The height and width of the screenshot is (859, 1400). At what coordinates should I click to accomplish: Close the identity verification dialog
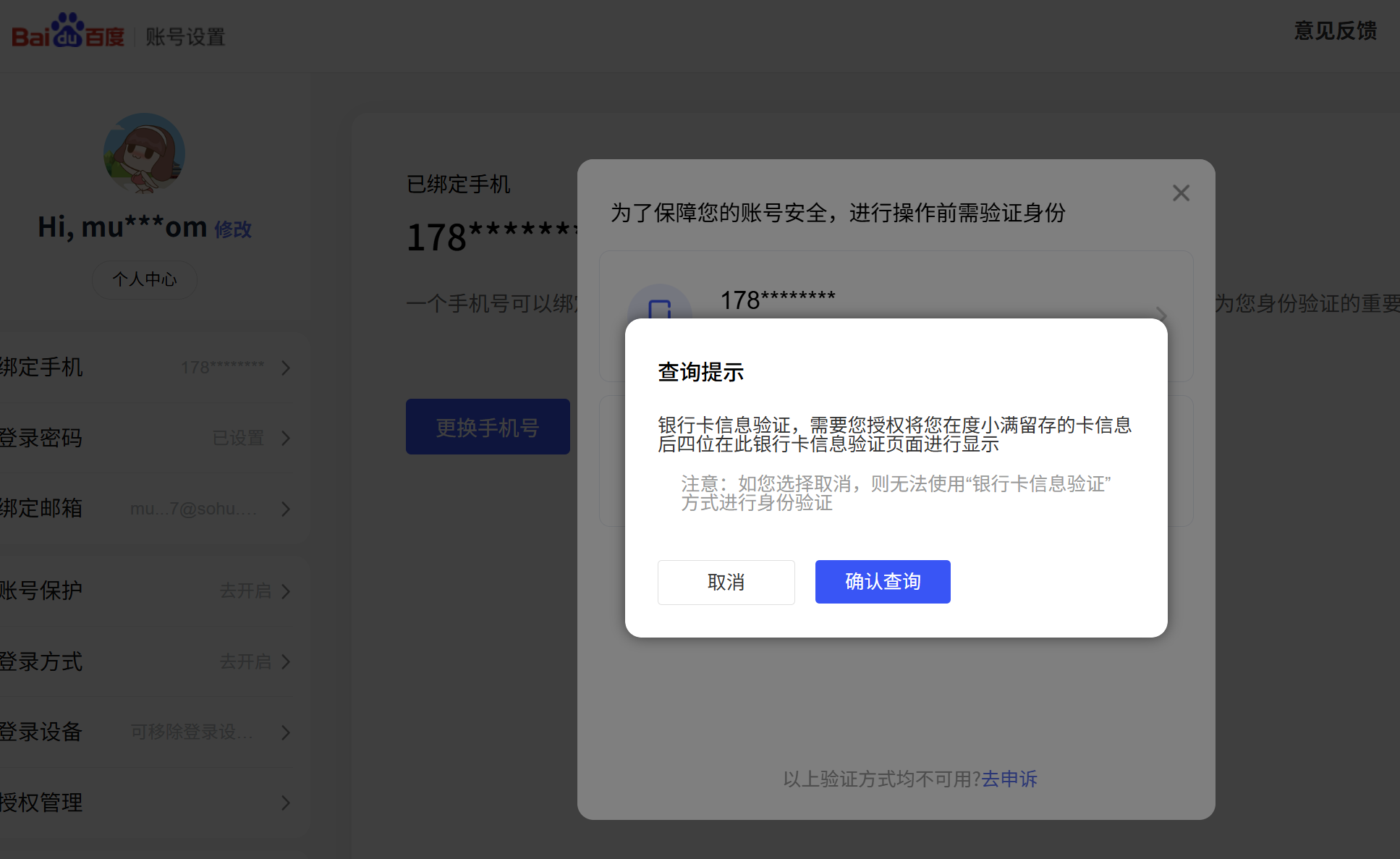point(1181,193)
